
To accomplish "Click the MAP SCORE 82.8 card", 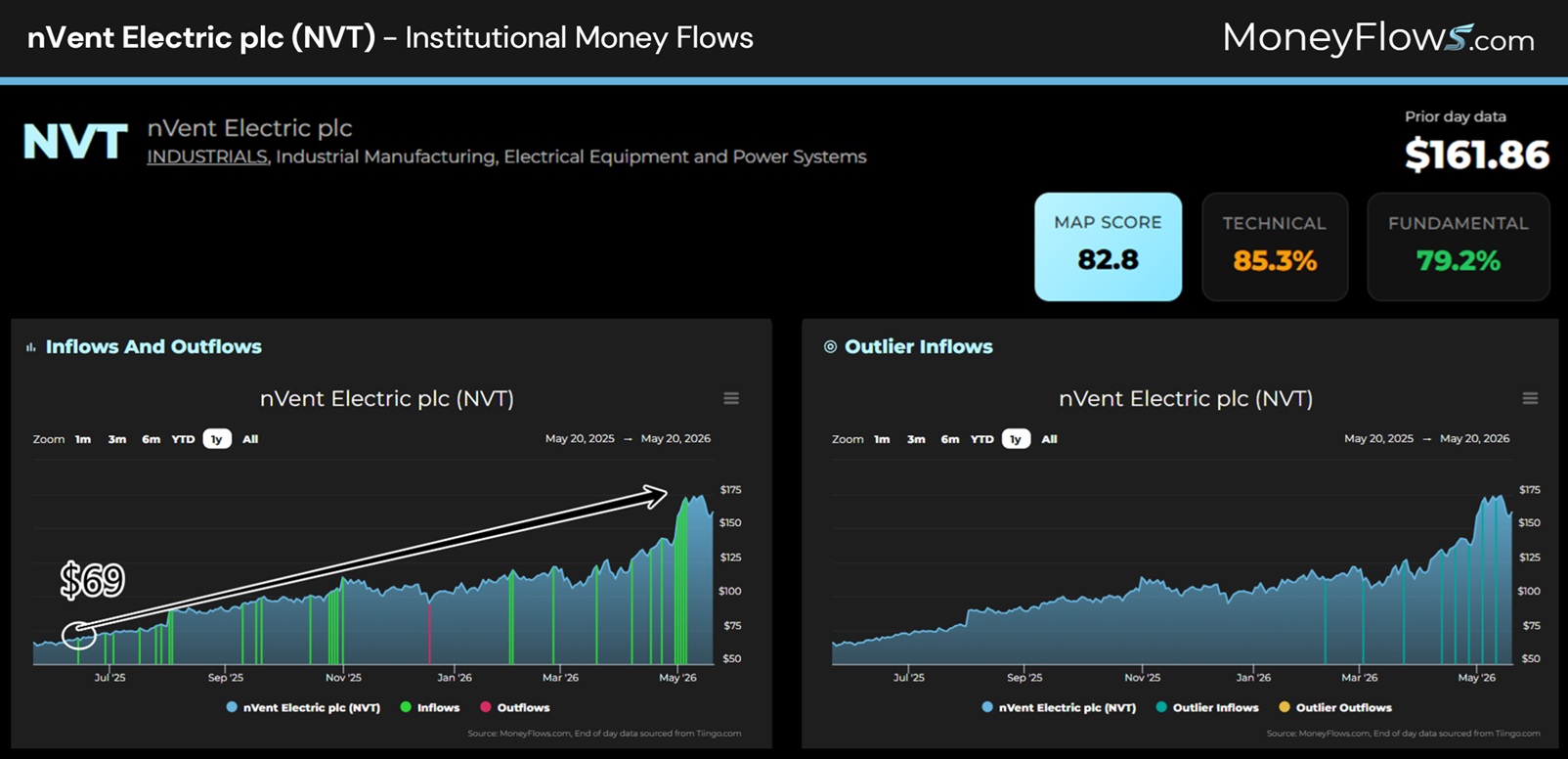I will 1109,246.
